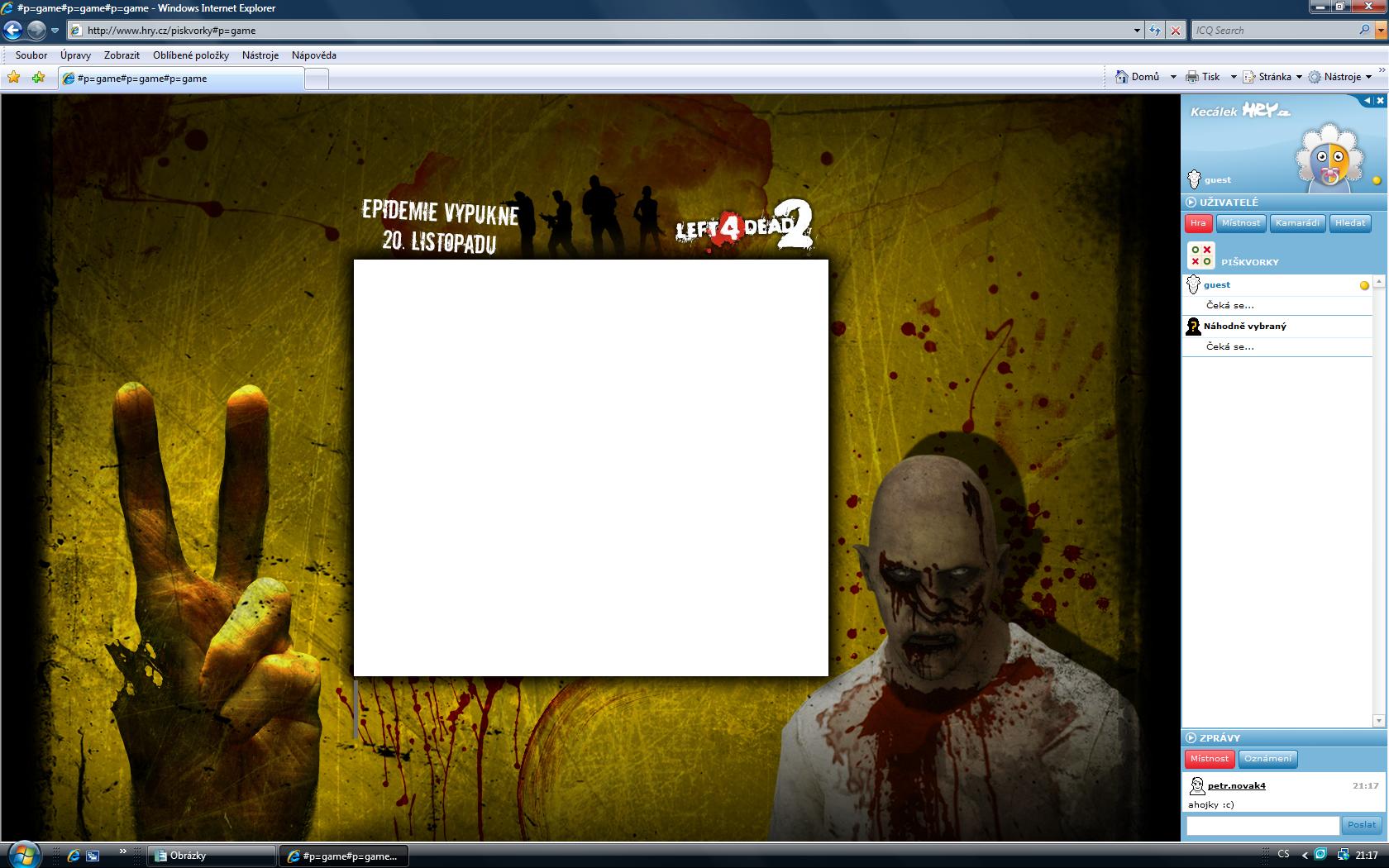Open the Stránka dropdown menu
This screenshot has height=868, width=1389.
pos(1272,77)
